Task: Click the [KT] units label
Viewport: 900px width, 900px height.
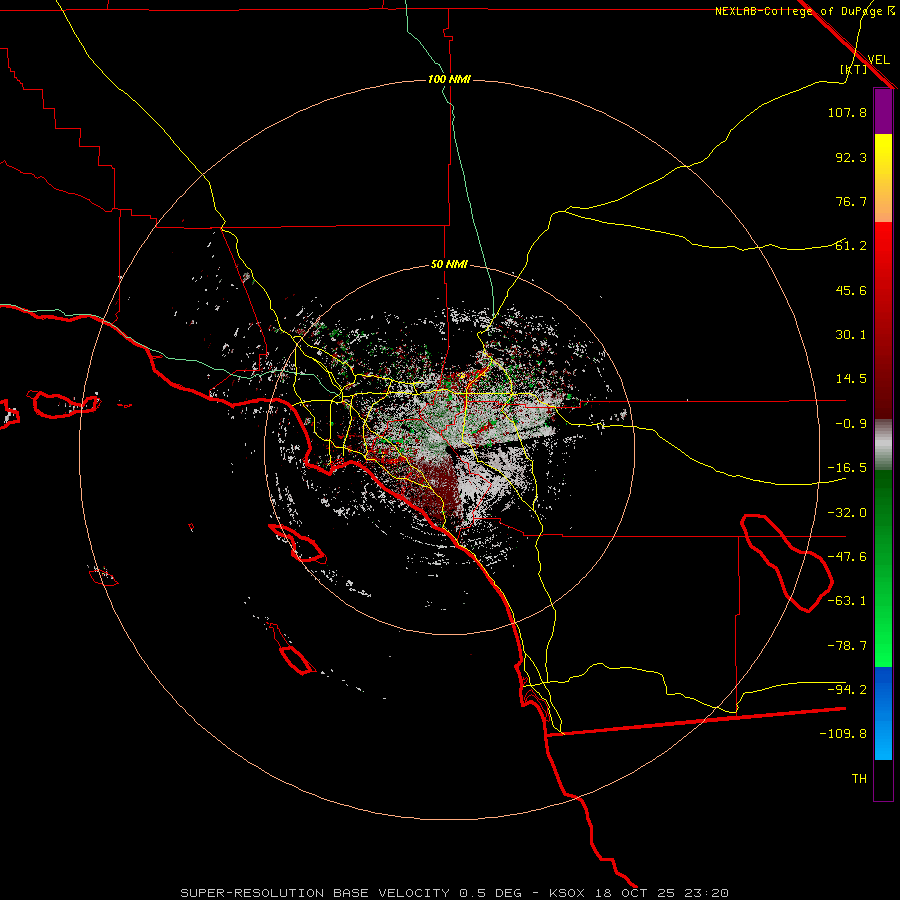Action: 854,69
